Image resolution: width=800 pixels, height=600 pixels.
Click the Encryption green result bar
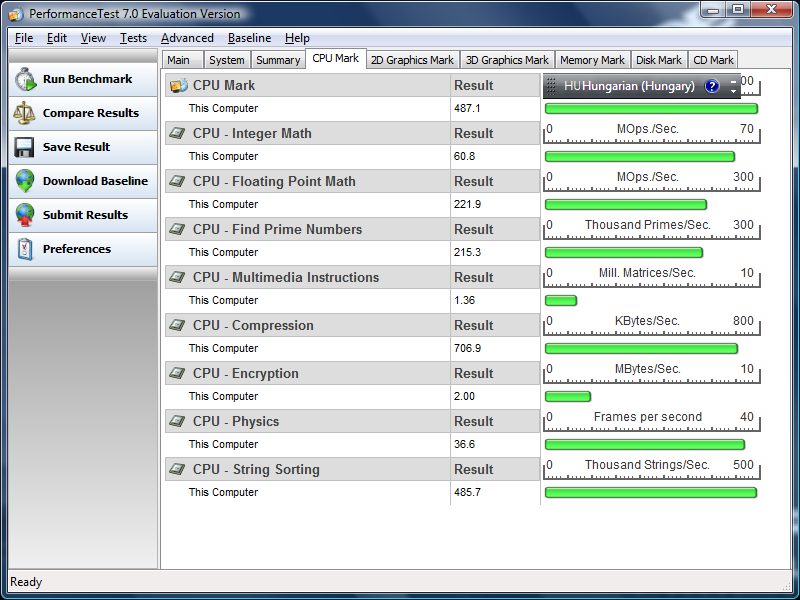tap(568, 396)
